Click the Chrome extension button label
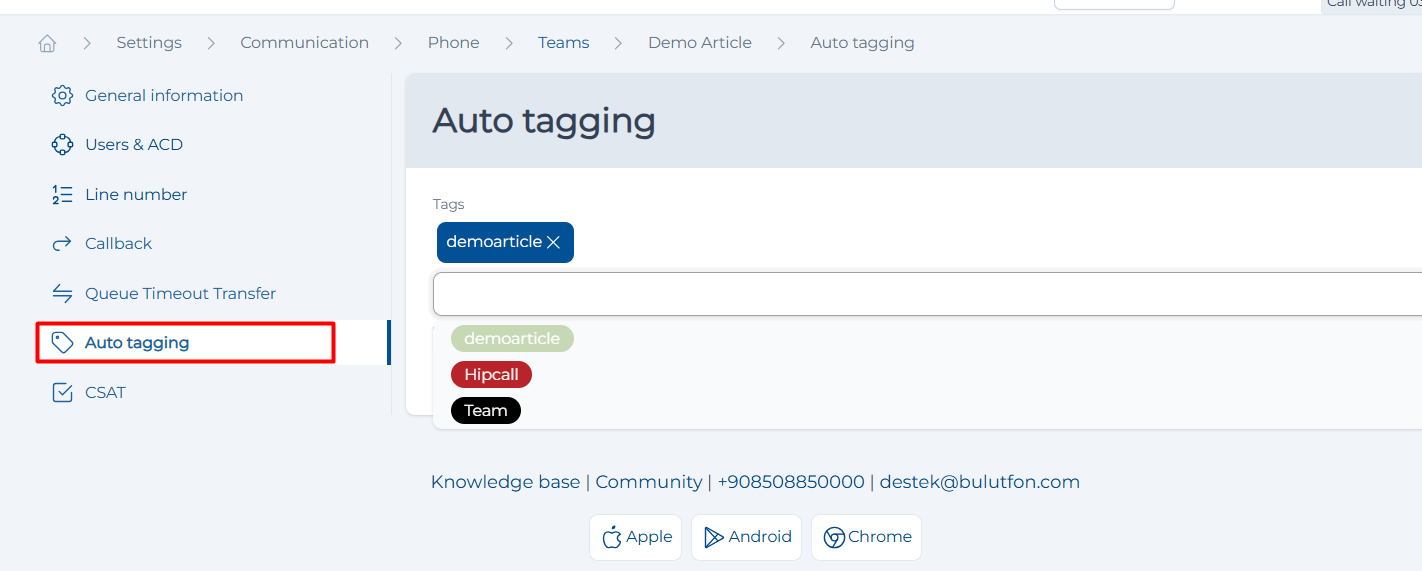Image resolution: width=1422 pixels, height=571 pixels. pos(880,538)
